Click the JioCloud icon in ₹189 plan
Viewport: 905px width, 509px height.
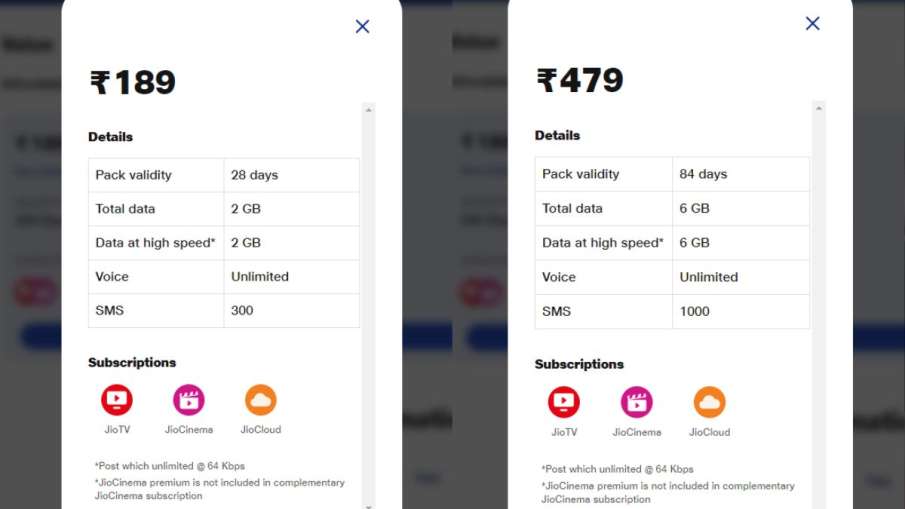point(261,401)
